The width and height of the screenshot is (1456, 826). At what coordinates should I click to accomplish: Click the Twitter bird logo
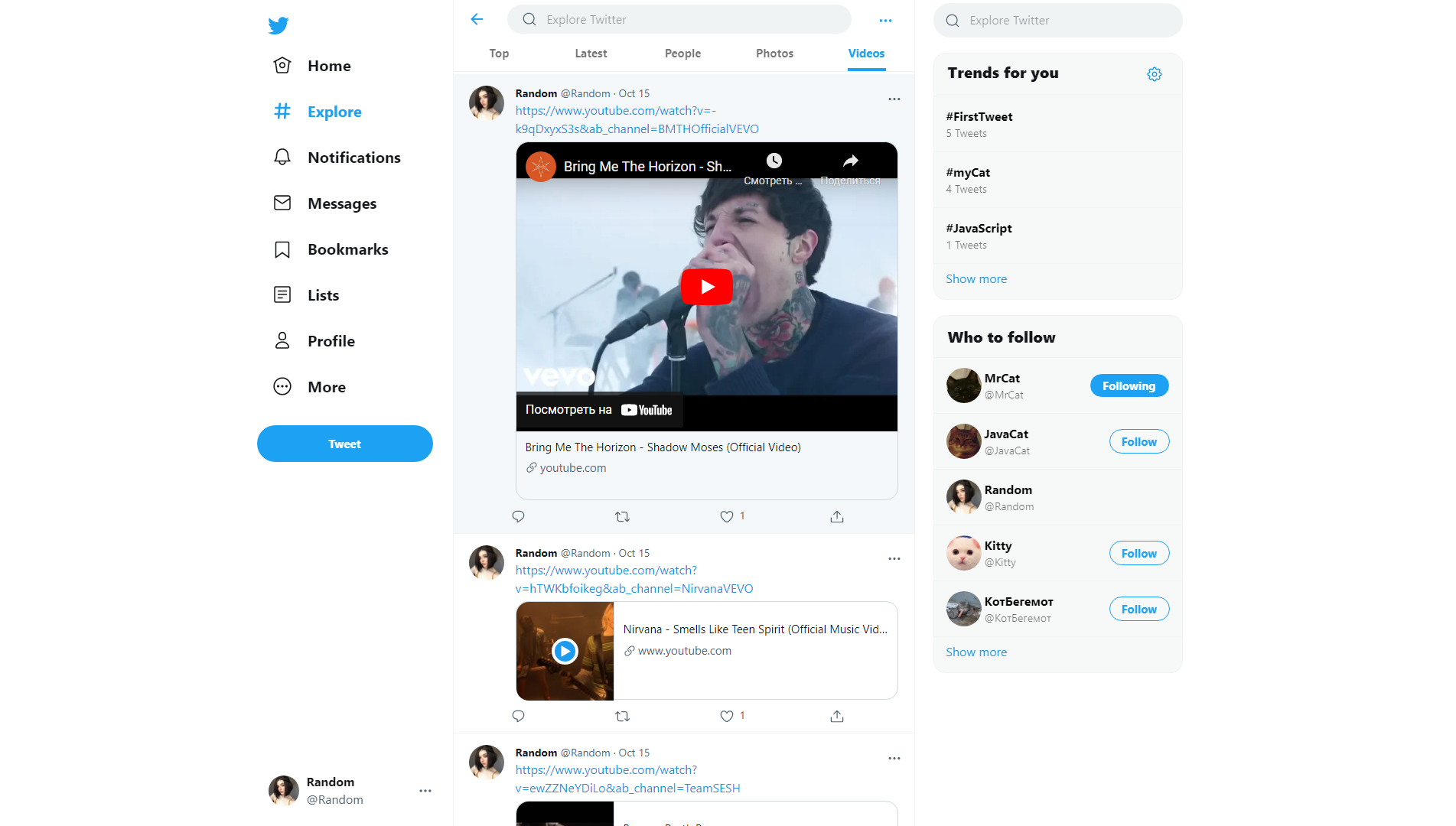278,25
